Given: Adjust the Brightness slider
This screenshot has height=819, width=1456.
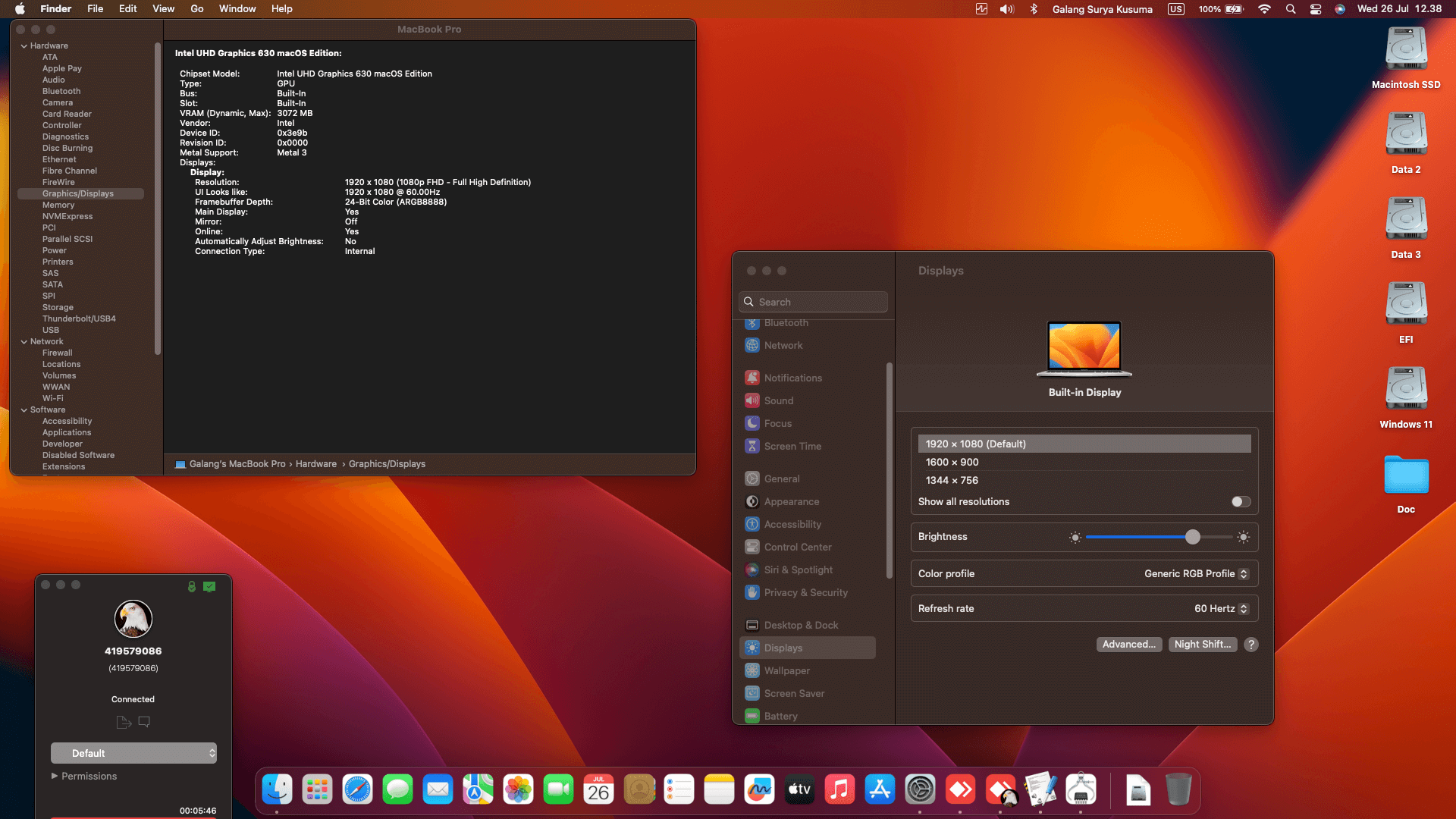Looking at the screenshot, I should point(1194,537).
